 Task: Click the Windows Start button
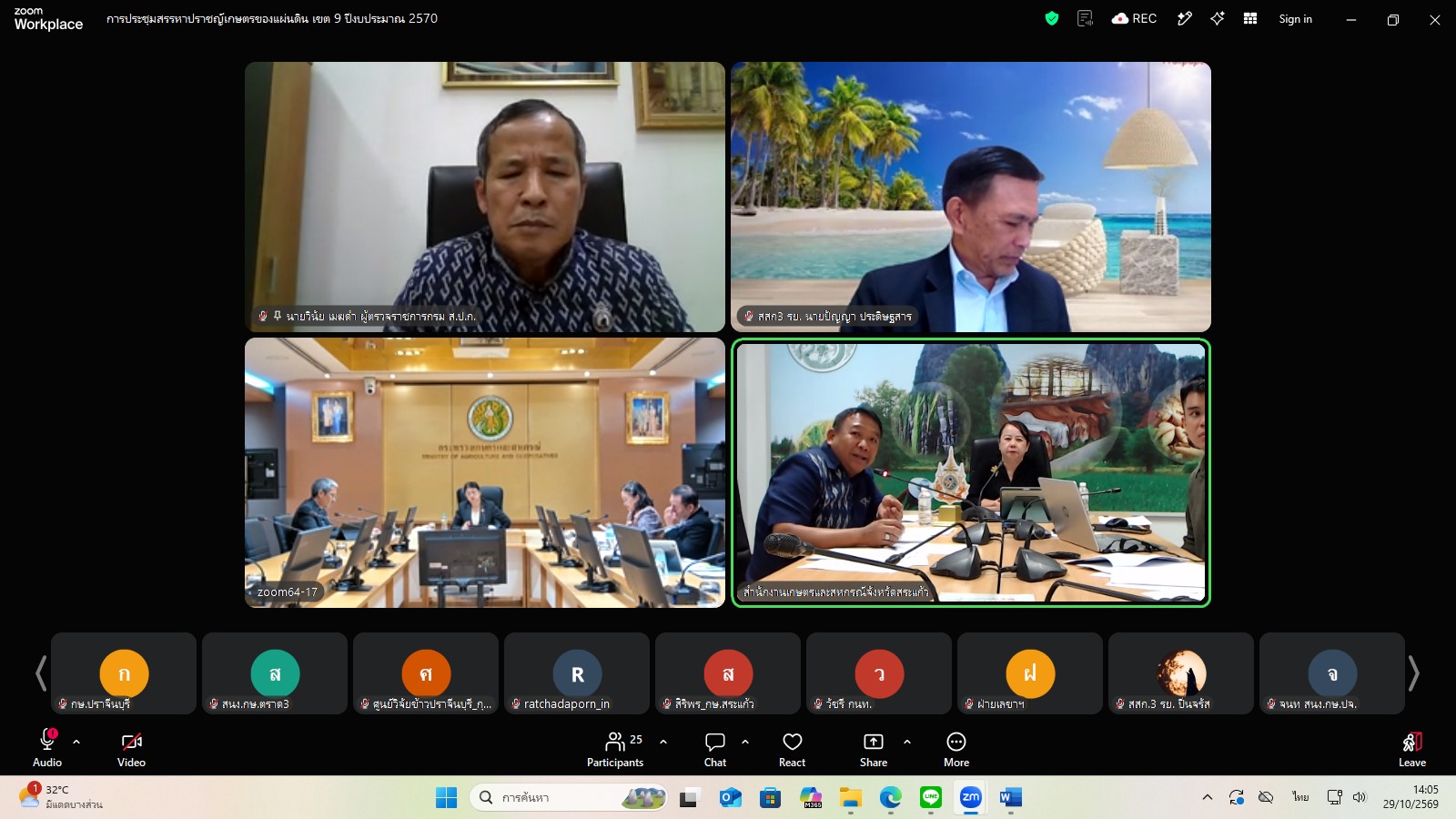[x=446, y=798]
